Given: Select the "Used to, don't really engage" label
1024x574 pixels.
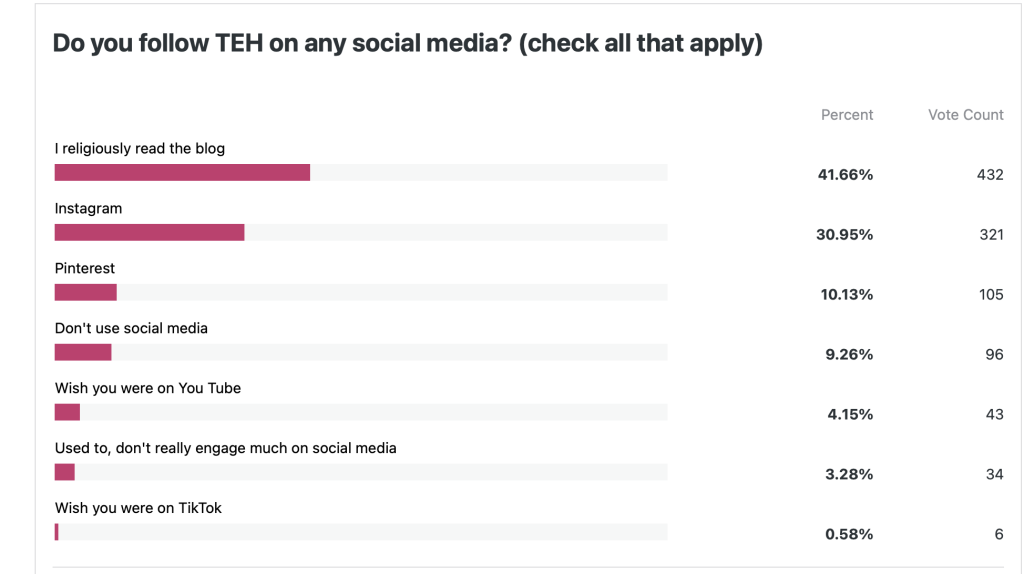Looking at the screenshot, I should pyautogui.click(x=225, y=449).
